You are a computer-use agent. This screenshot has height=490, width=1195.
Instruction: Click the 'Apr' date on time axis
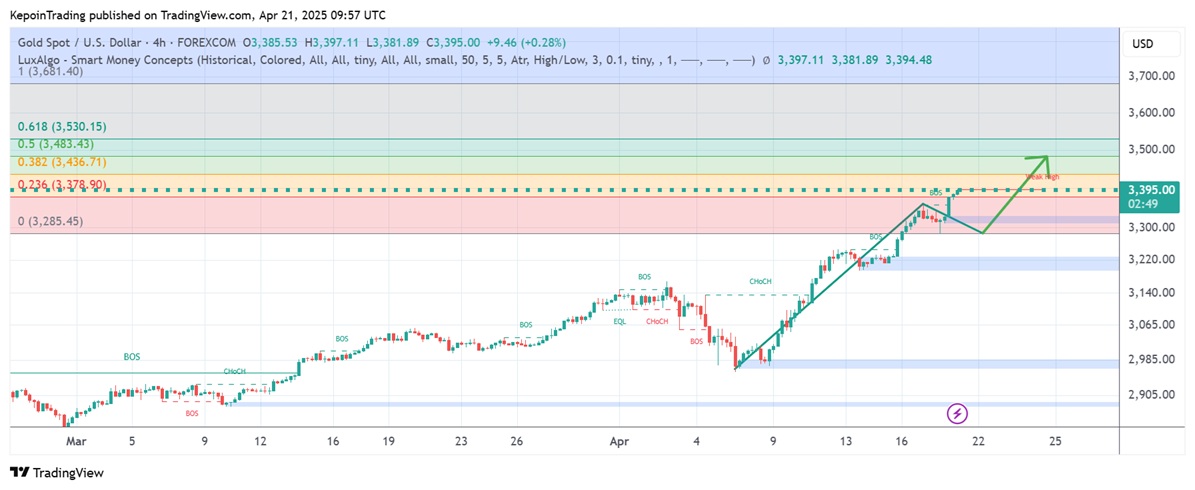coord(618,440)
